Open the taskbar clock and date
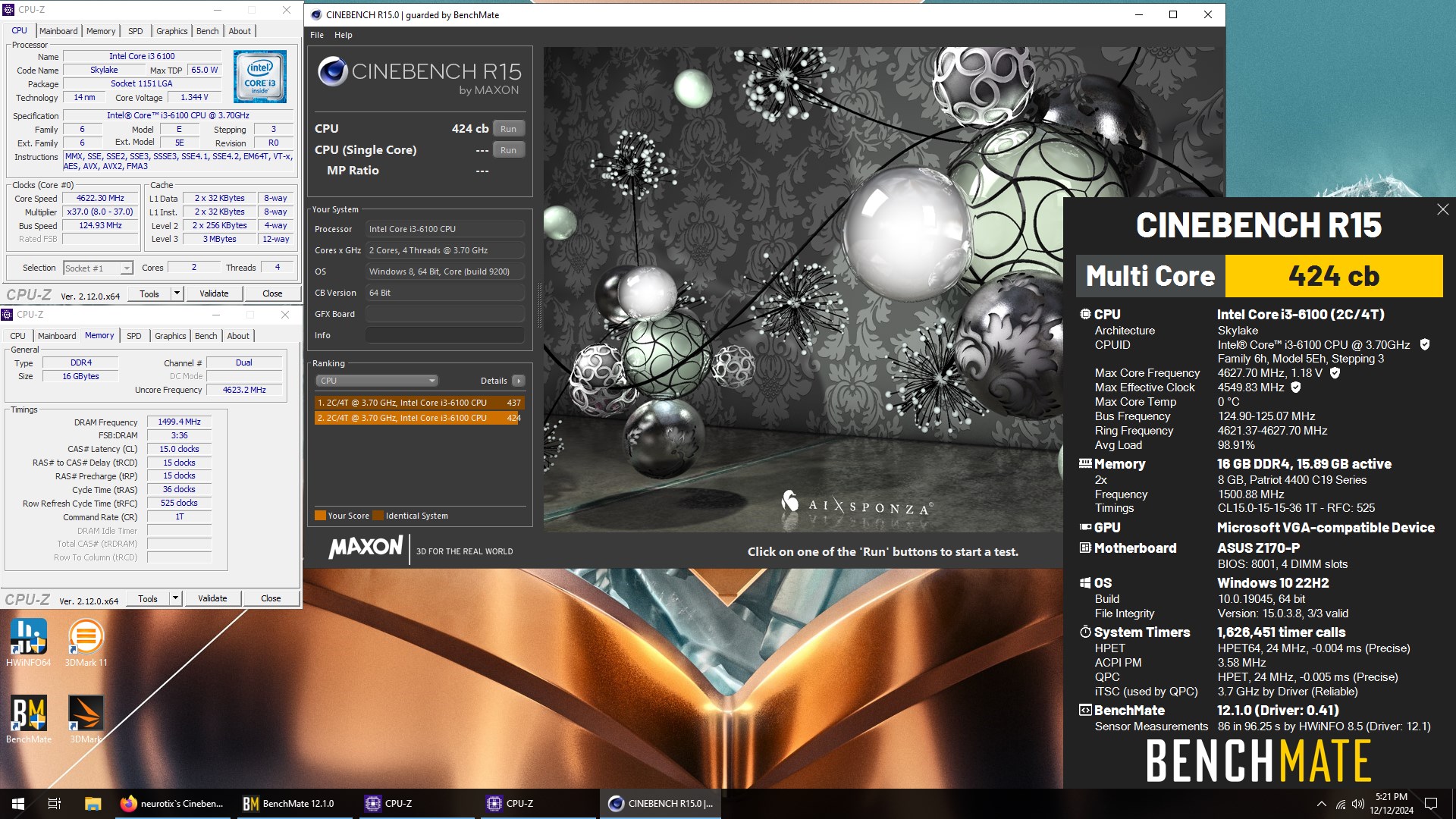The width and height of the screenshot is (1456, 819). coord(1392,804)
